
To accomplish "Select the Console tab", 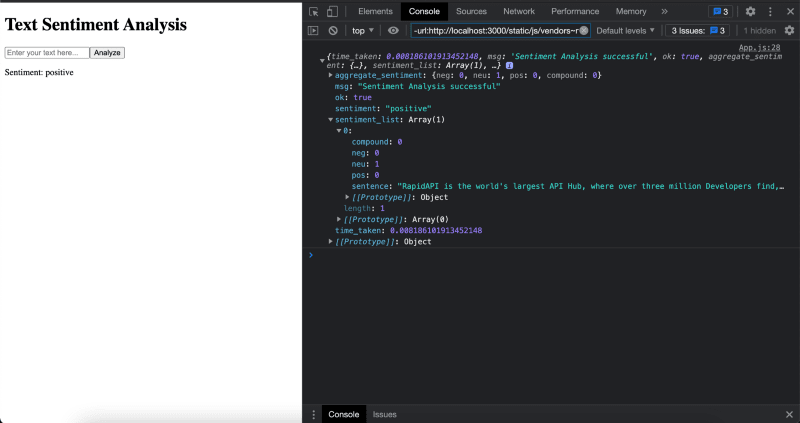I will point(424,11).
